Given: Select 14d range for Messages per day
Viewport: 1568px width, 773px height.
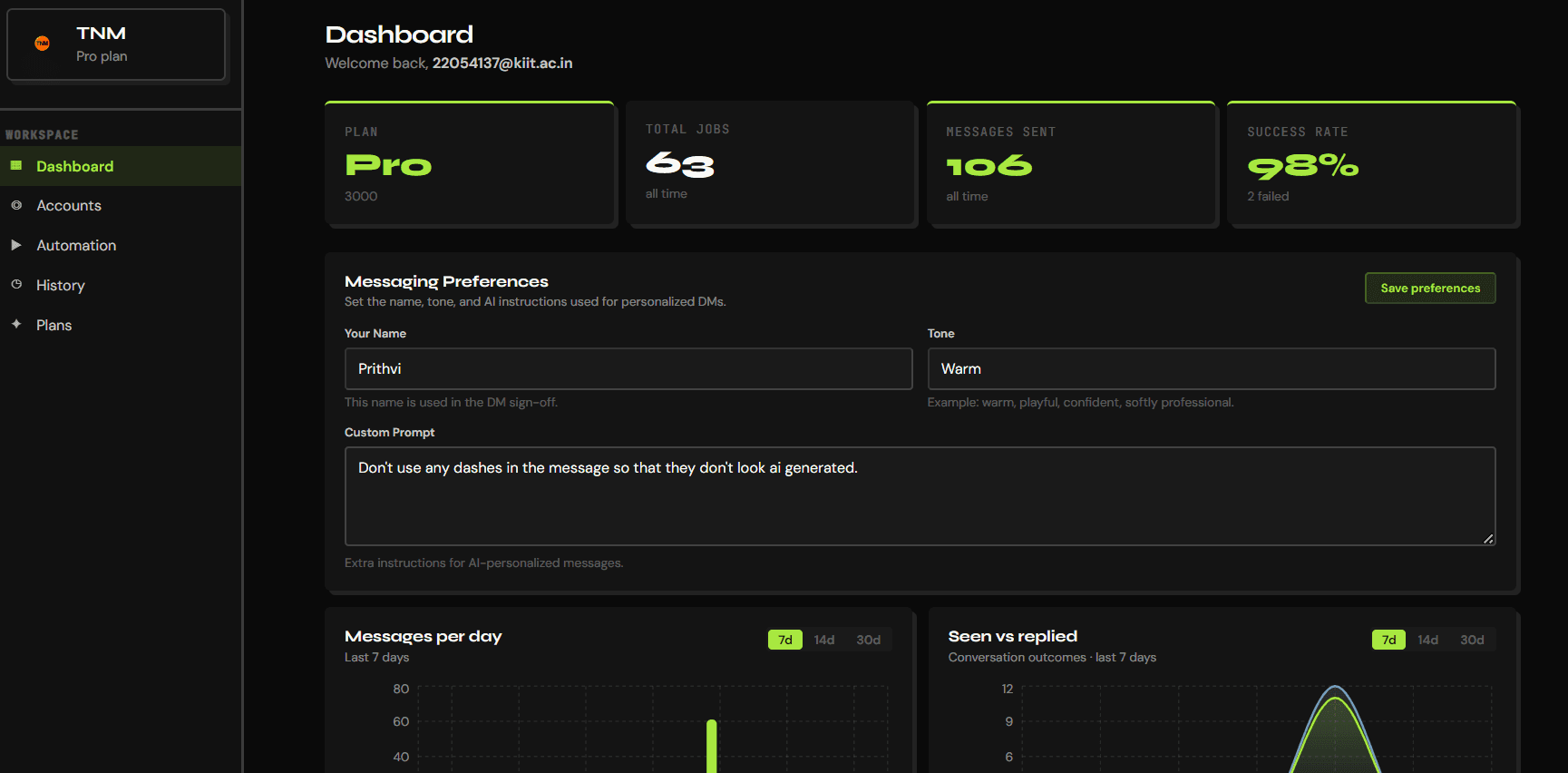Looking at the screenshot, I should (x=824, y=640).
